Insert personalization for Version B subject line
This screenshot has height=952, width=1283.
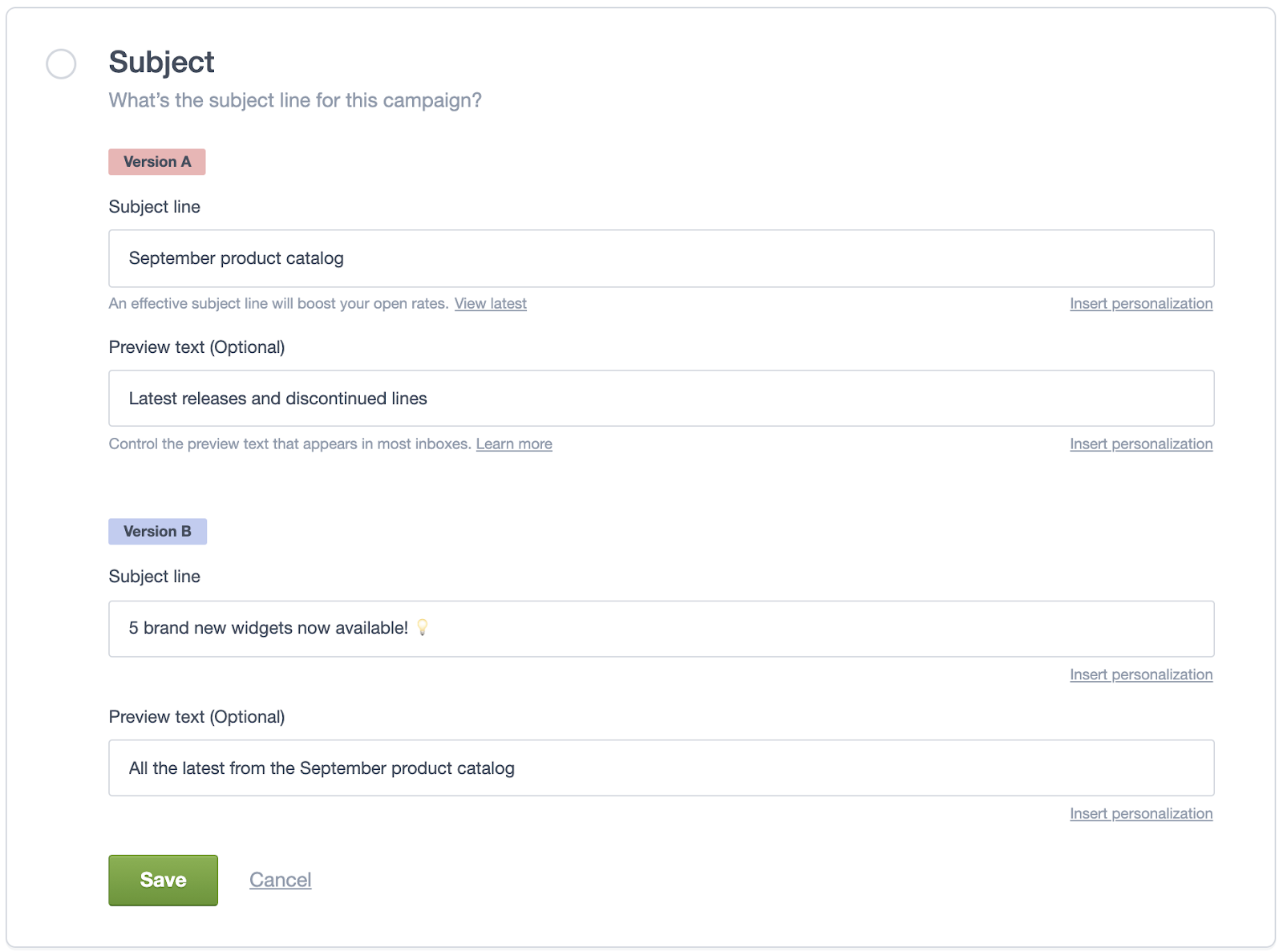point(1141,675)
